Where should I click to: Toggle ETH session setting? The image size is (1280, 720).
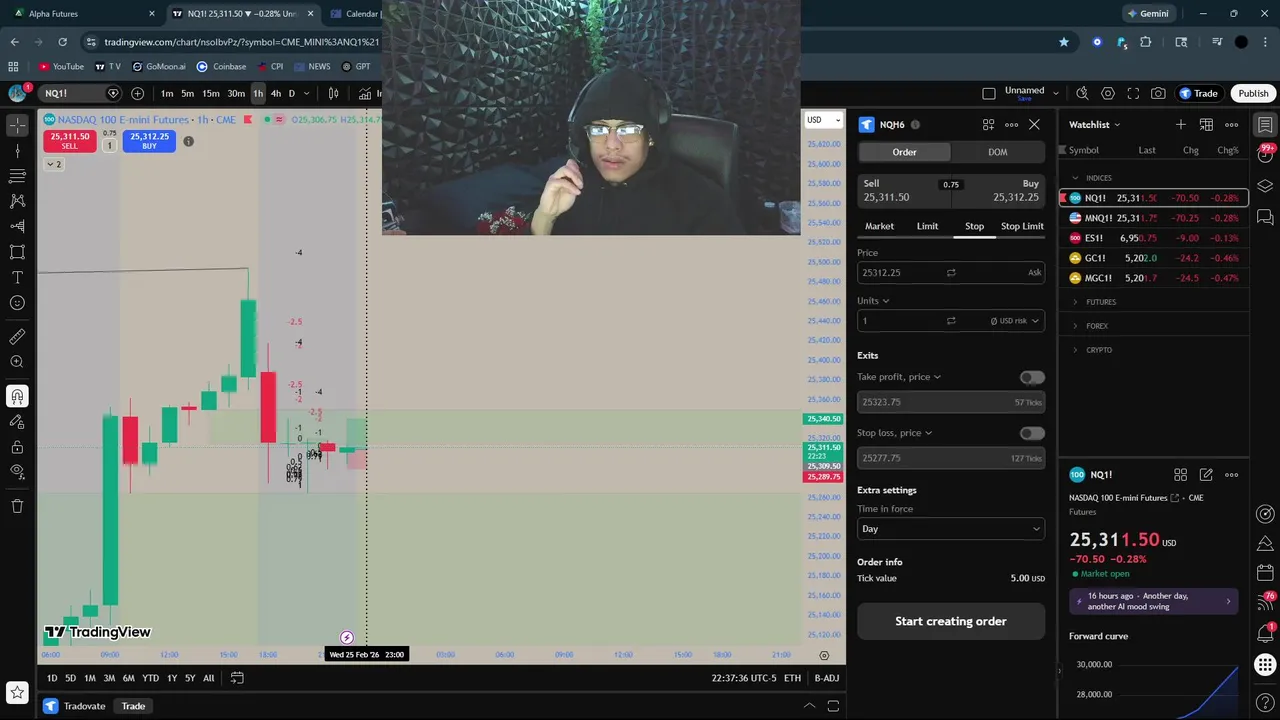tap(792, 678)
